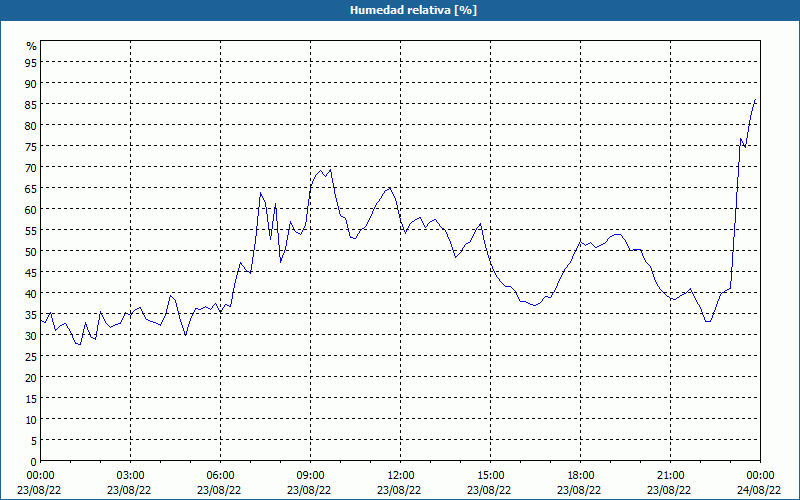Image resolution: width=800 pixels, height=500 pixels.
Task: Click the 00:00 time label above 23/08/22
Action: (40, 476)
